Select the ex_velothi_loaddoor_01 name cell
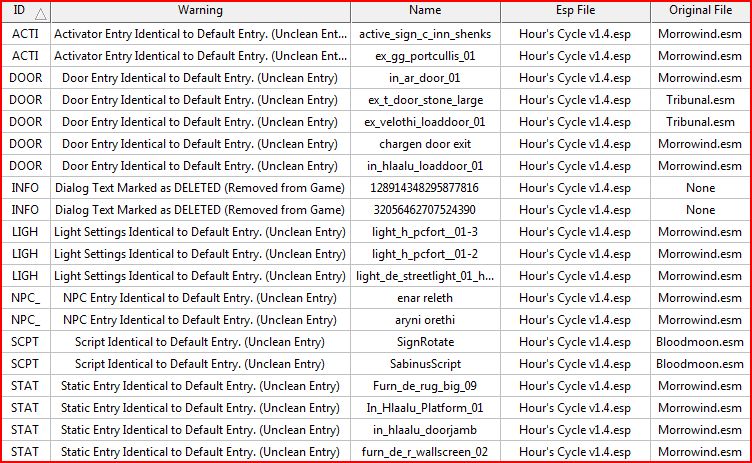752x463 pixels. click(x=425, y=122)
